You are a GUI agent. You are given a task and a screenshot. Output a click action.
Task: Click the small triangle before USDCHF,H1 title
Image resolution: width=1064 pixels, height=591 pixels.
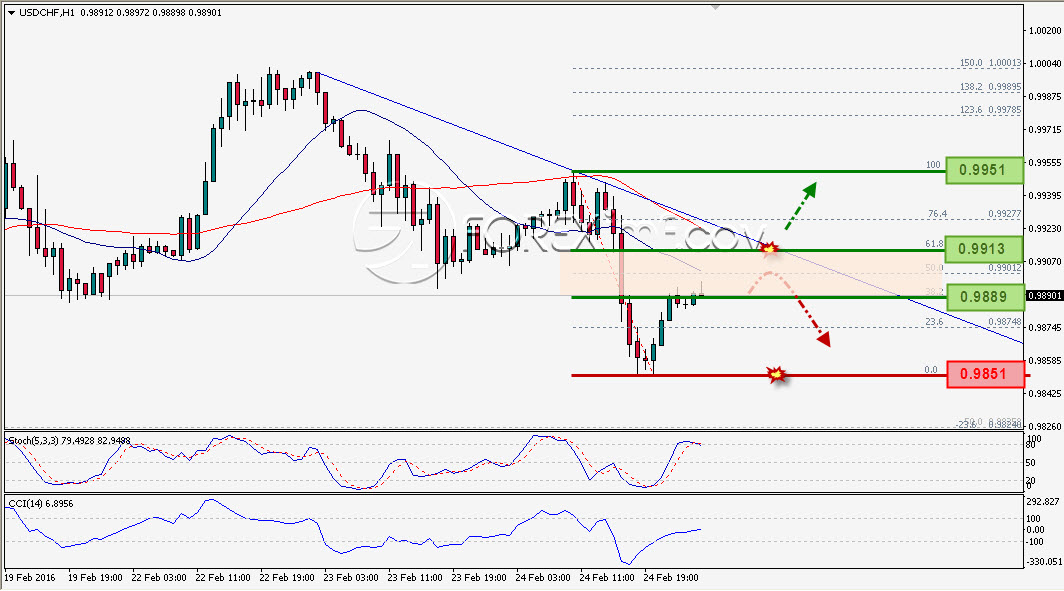click(x=12, y=13)
